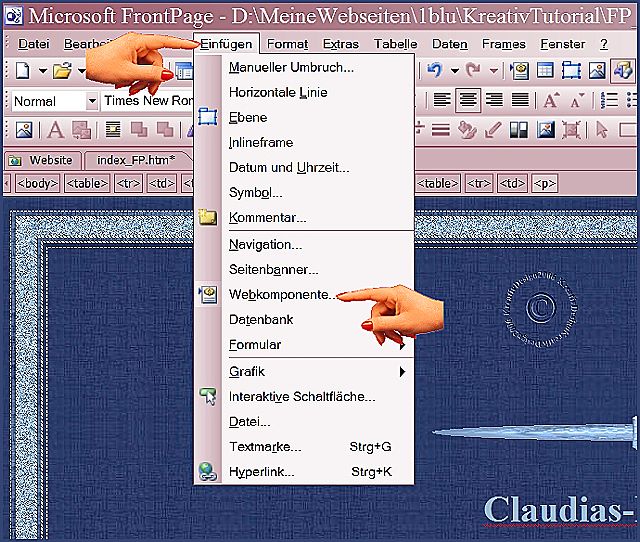Click picture icon beside the letter A icon

tap(24, 130)
